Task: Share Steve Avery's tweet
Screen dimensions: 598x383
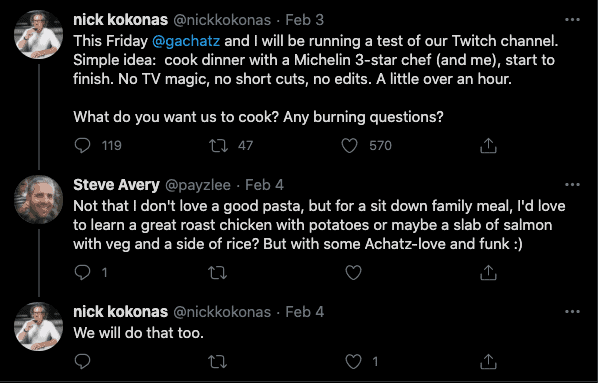Action: (488, 272)
